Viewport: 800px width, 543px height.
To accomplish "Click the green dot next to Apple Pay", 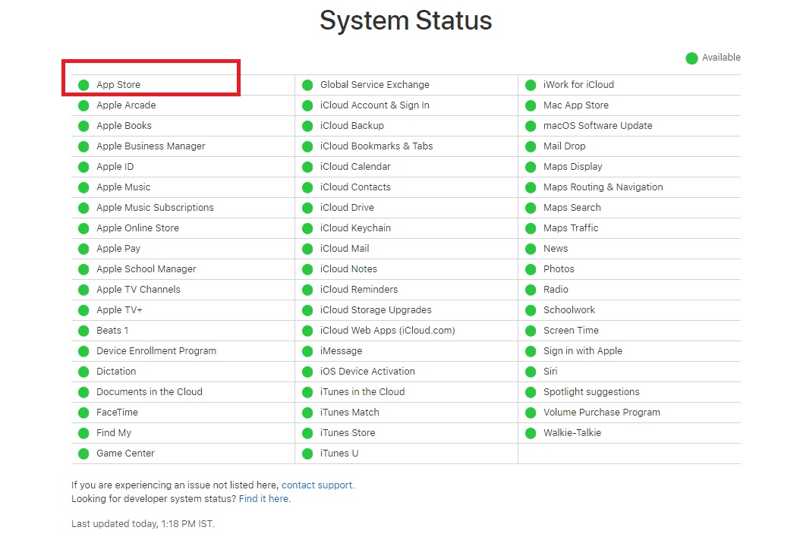I will [84, 249].
